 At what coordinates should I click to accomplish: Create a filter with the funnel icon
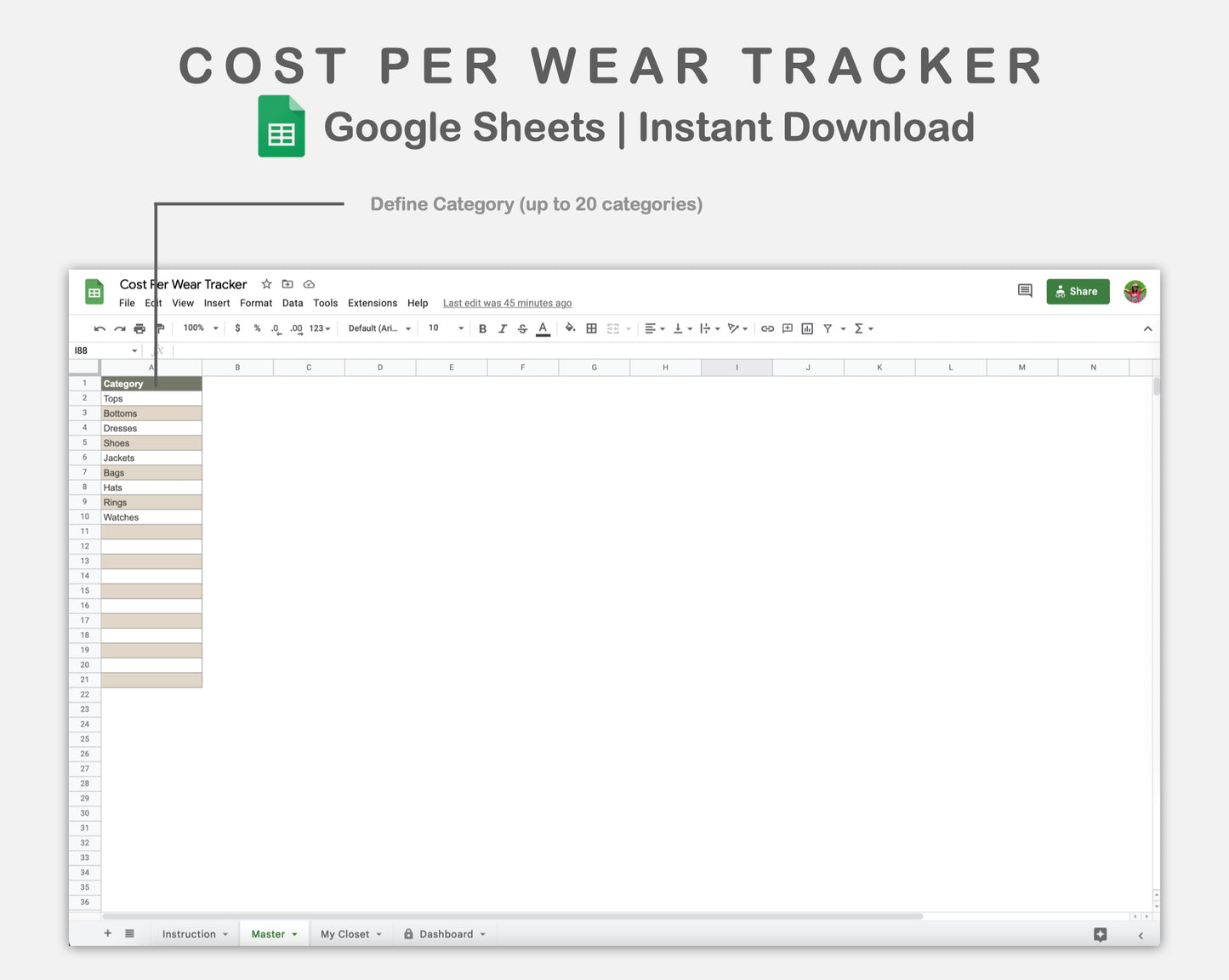click(x=828, y=328)
